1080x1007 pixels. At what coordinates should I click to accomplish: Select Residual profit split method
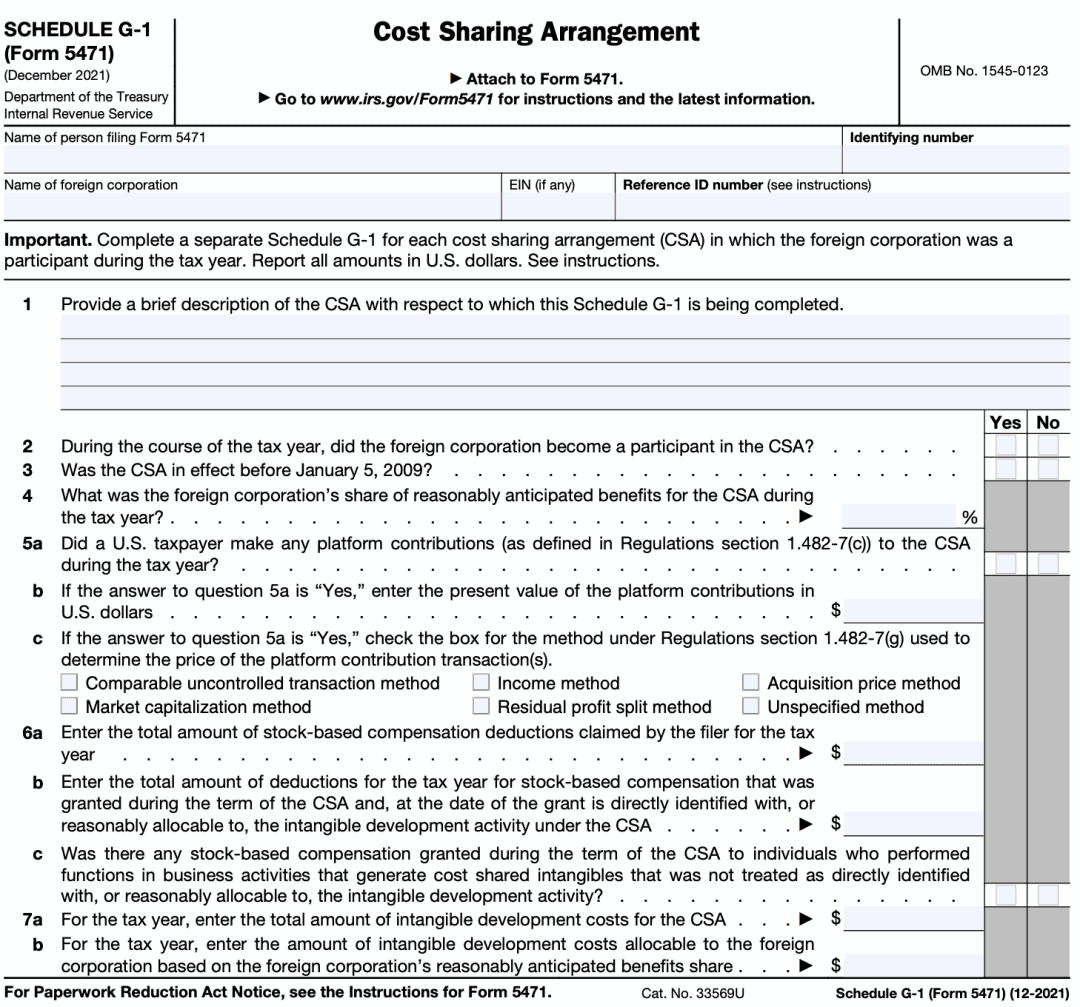tap(482, 705)
